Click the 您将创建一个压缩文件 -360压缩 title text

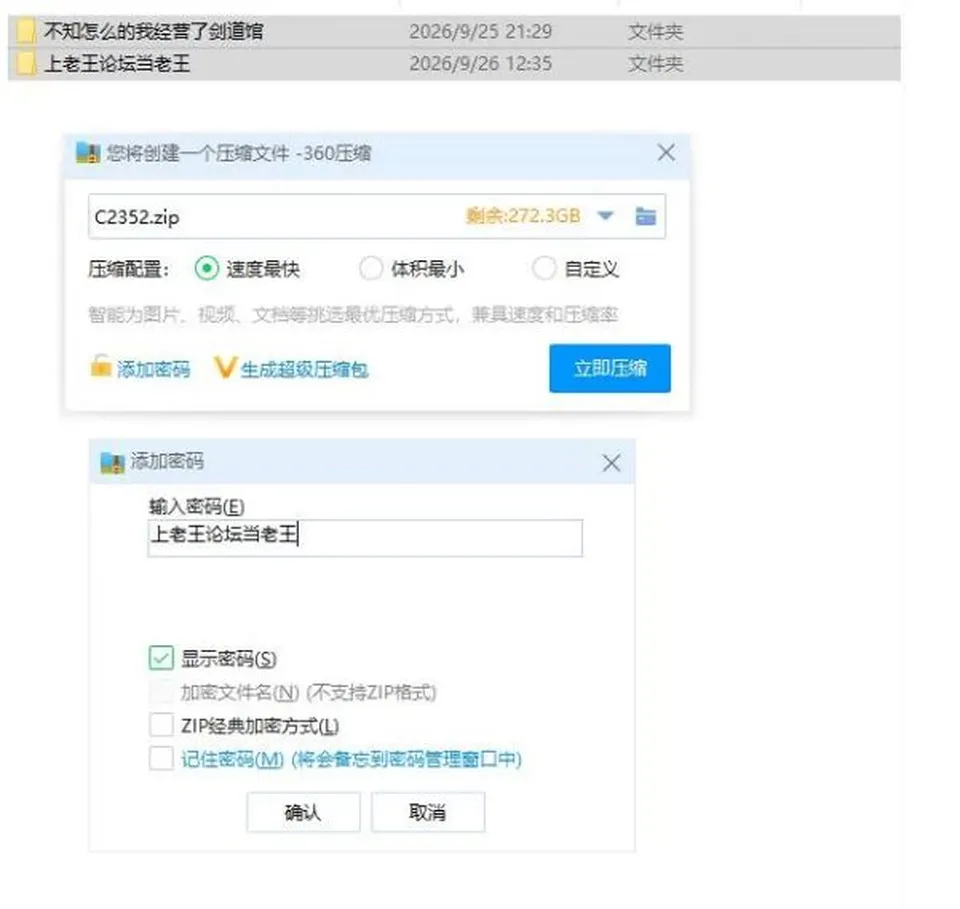click(x=239, y=153)
